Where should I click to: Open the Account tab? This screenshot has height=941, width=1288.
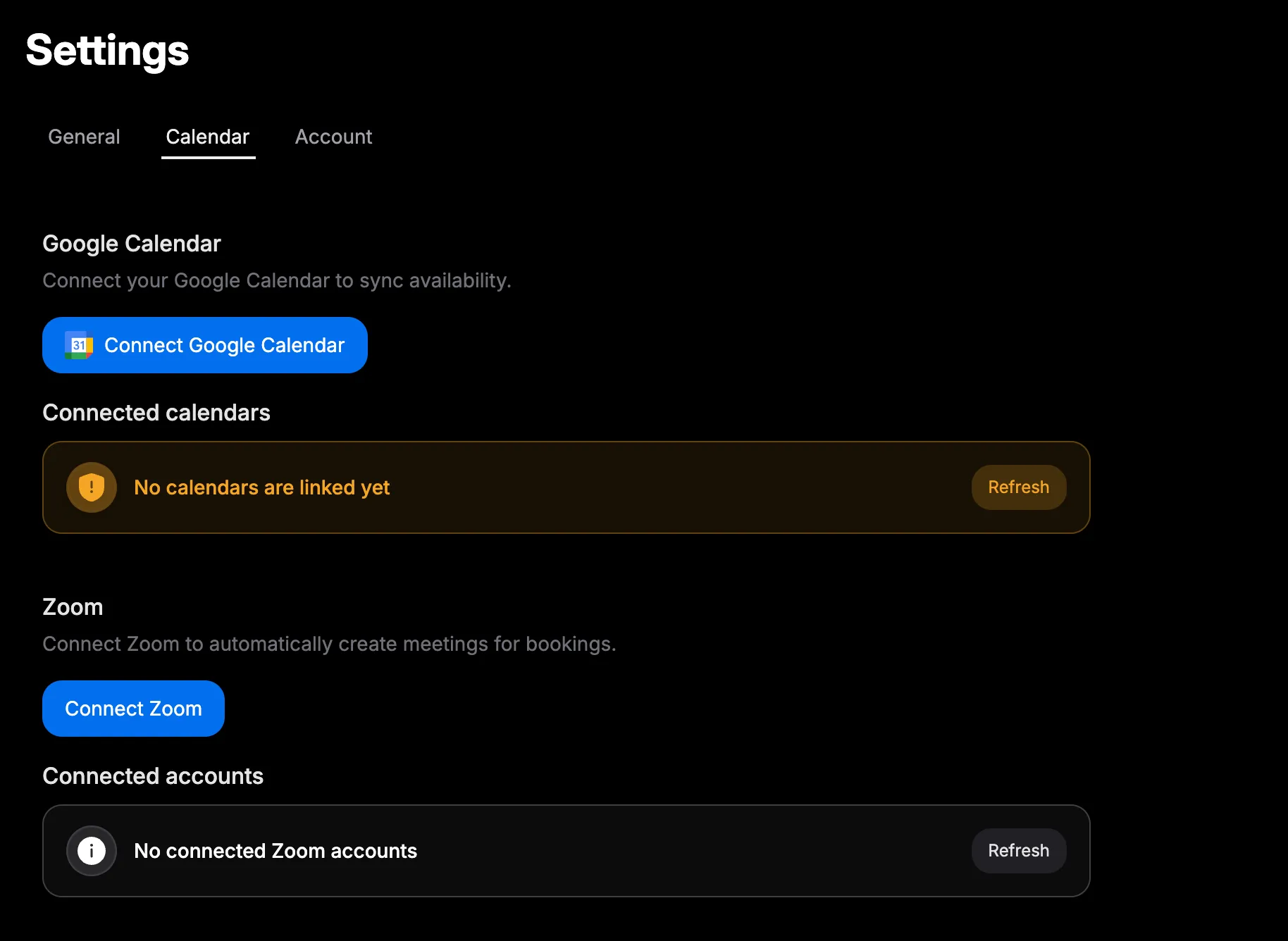[333, 137]
